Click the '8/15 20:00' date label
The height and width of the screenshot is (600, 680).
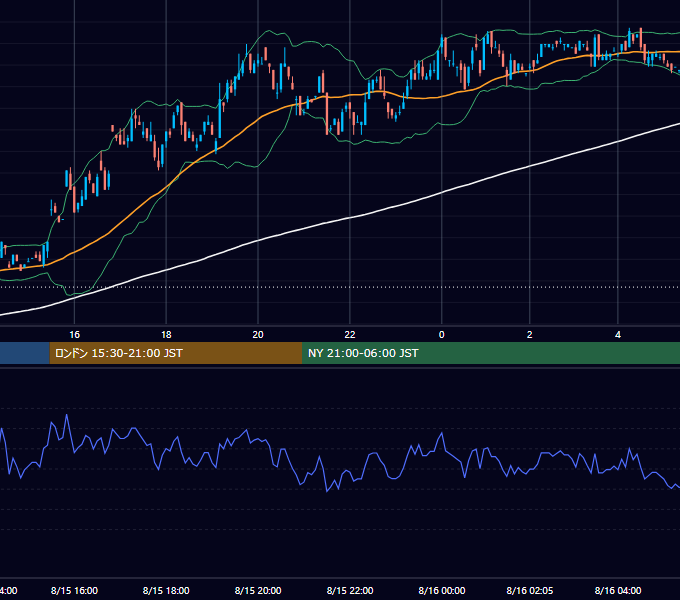pos(258,590)
